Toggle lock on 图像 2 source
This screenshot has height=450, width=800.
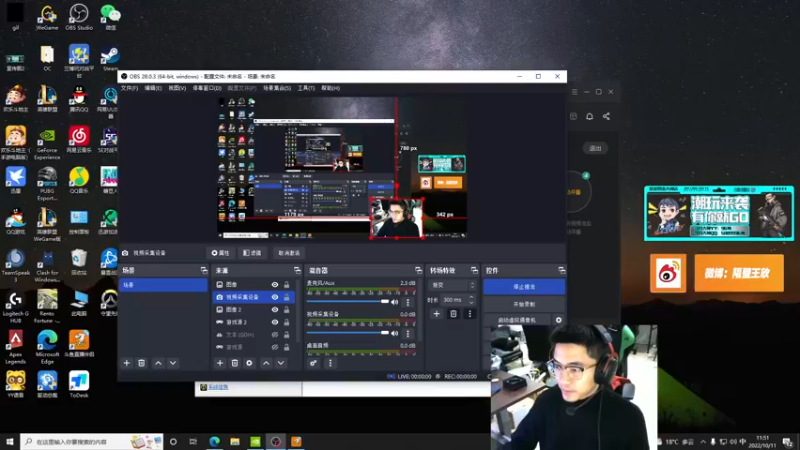coord(286,310)
